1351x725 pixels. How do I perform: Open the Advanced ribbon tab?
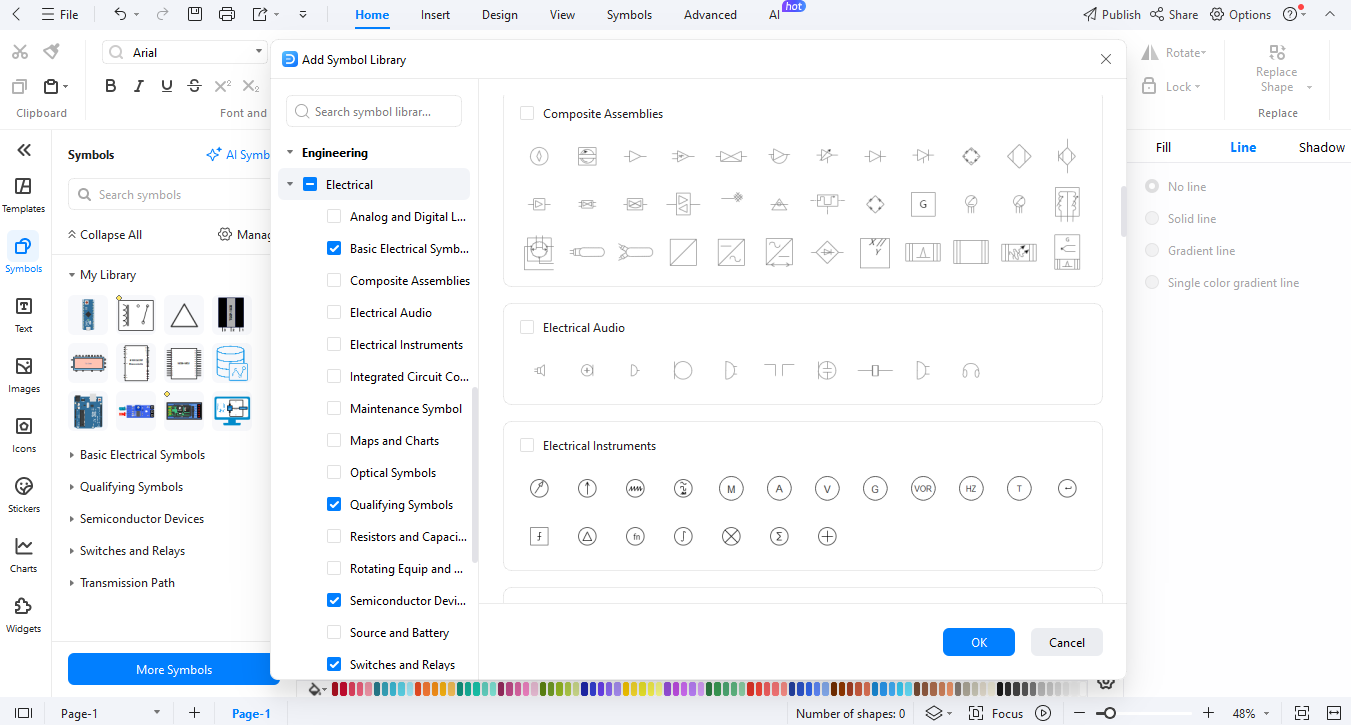point(710,15)
